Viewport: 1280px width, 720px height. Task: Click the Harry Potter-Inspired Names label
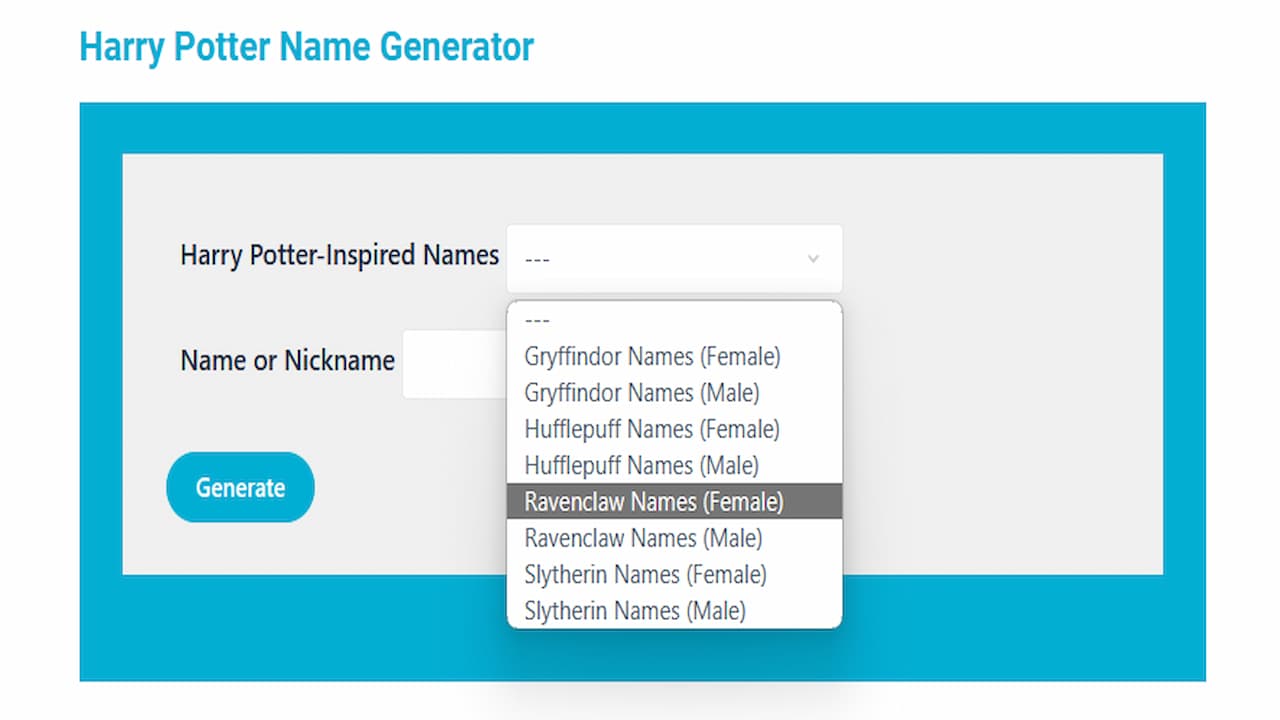pos(339,255)
